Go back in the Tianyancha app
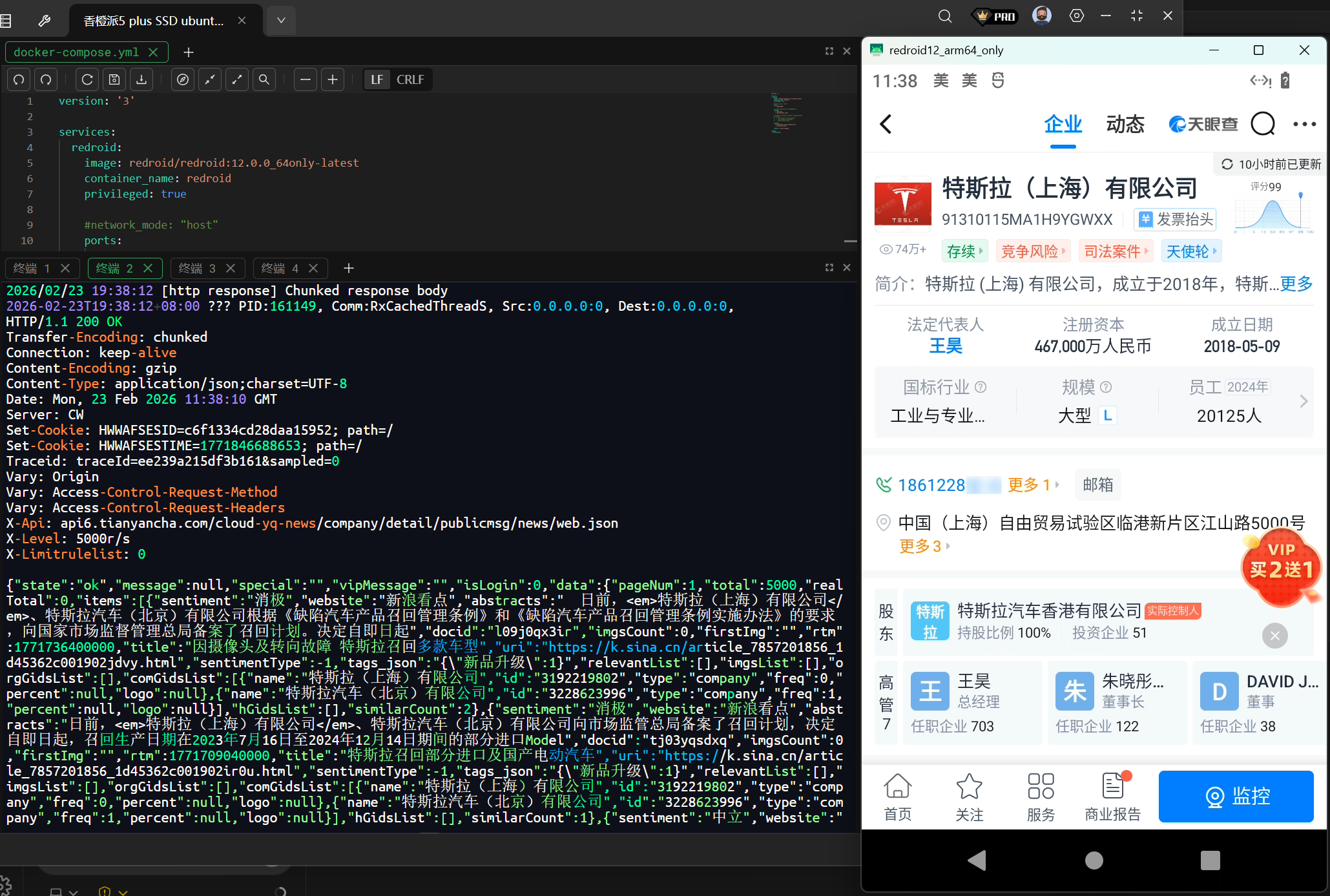 [x=886, y=124]
